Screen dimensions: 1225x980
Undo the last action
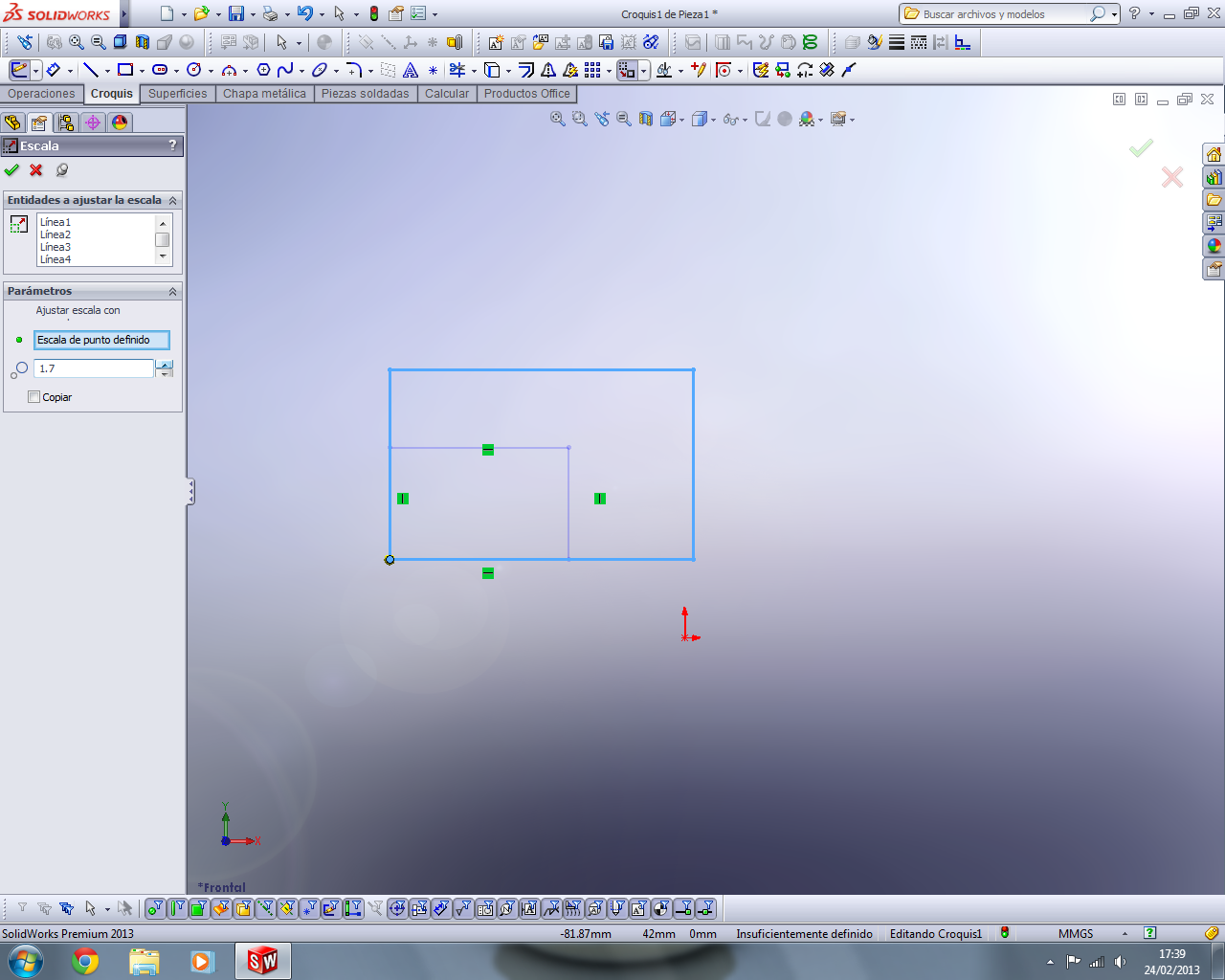[x=305, y=13]
